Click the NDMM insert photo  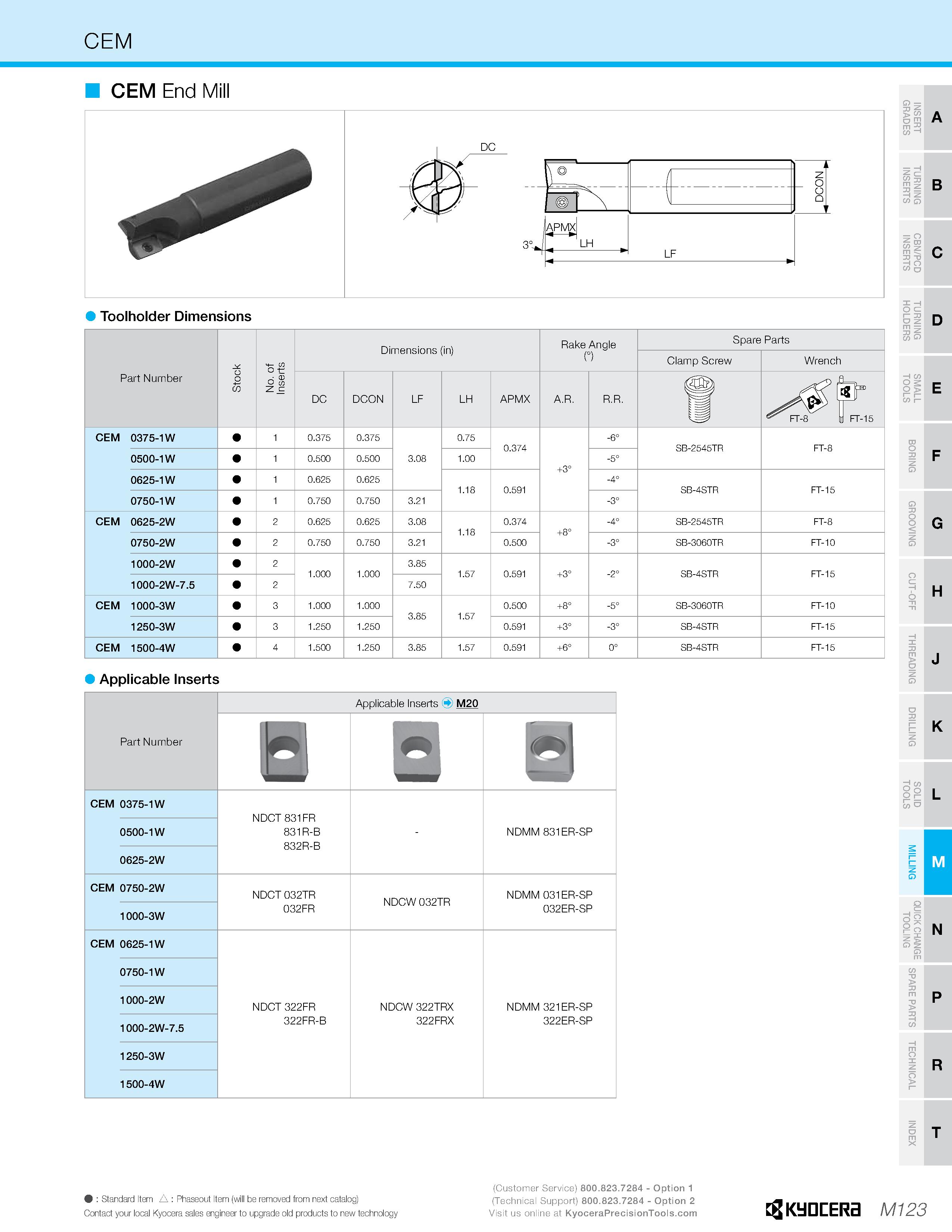pos(549,751)
